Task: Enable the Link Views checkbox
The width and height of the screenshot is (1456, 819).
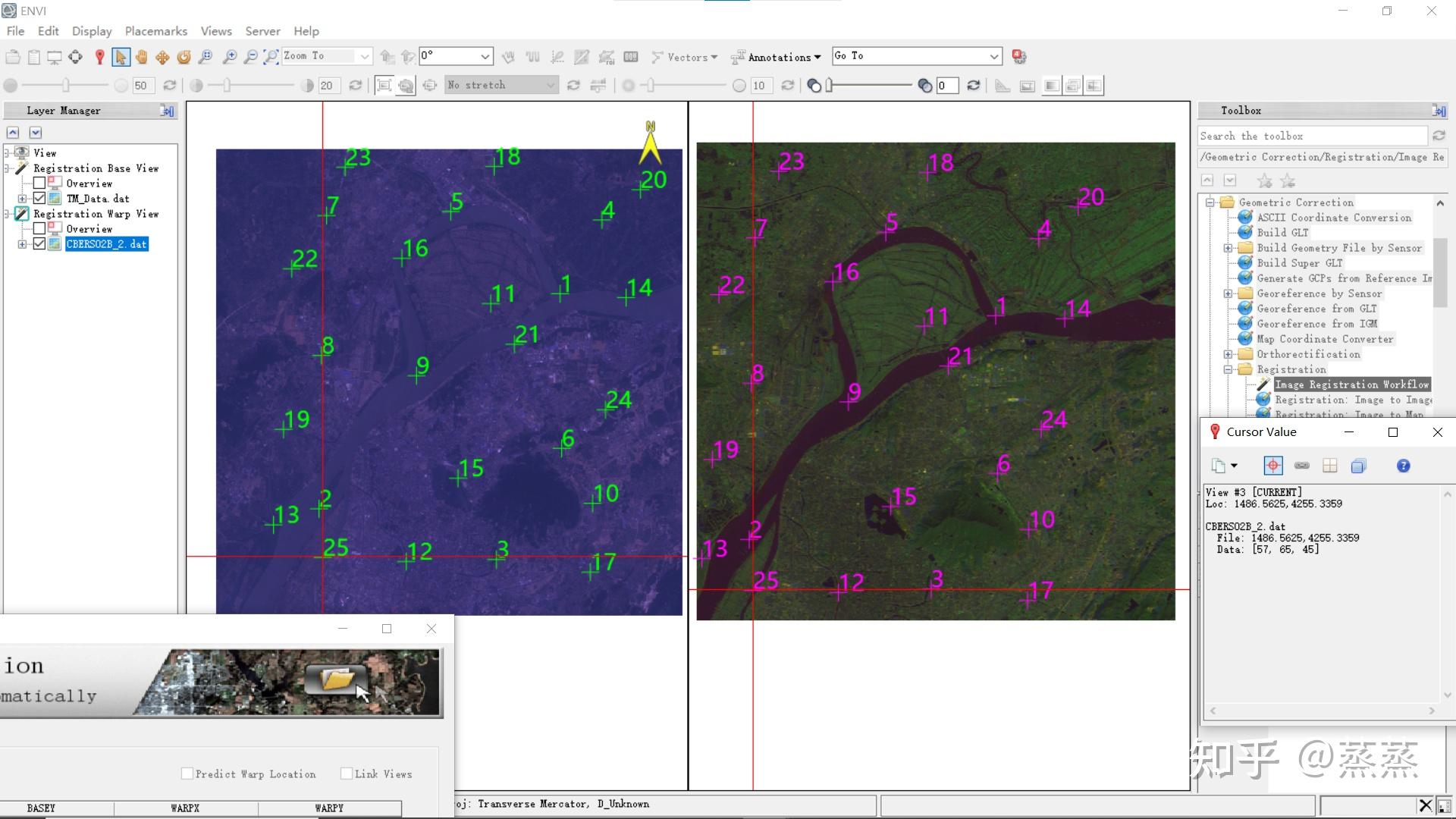Action: click(347, 773)
